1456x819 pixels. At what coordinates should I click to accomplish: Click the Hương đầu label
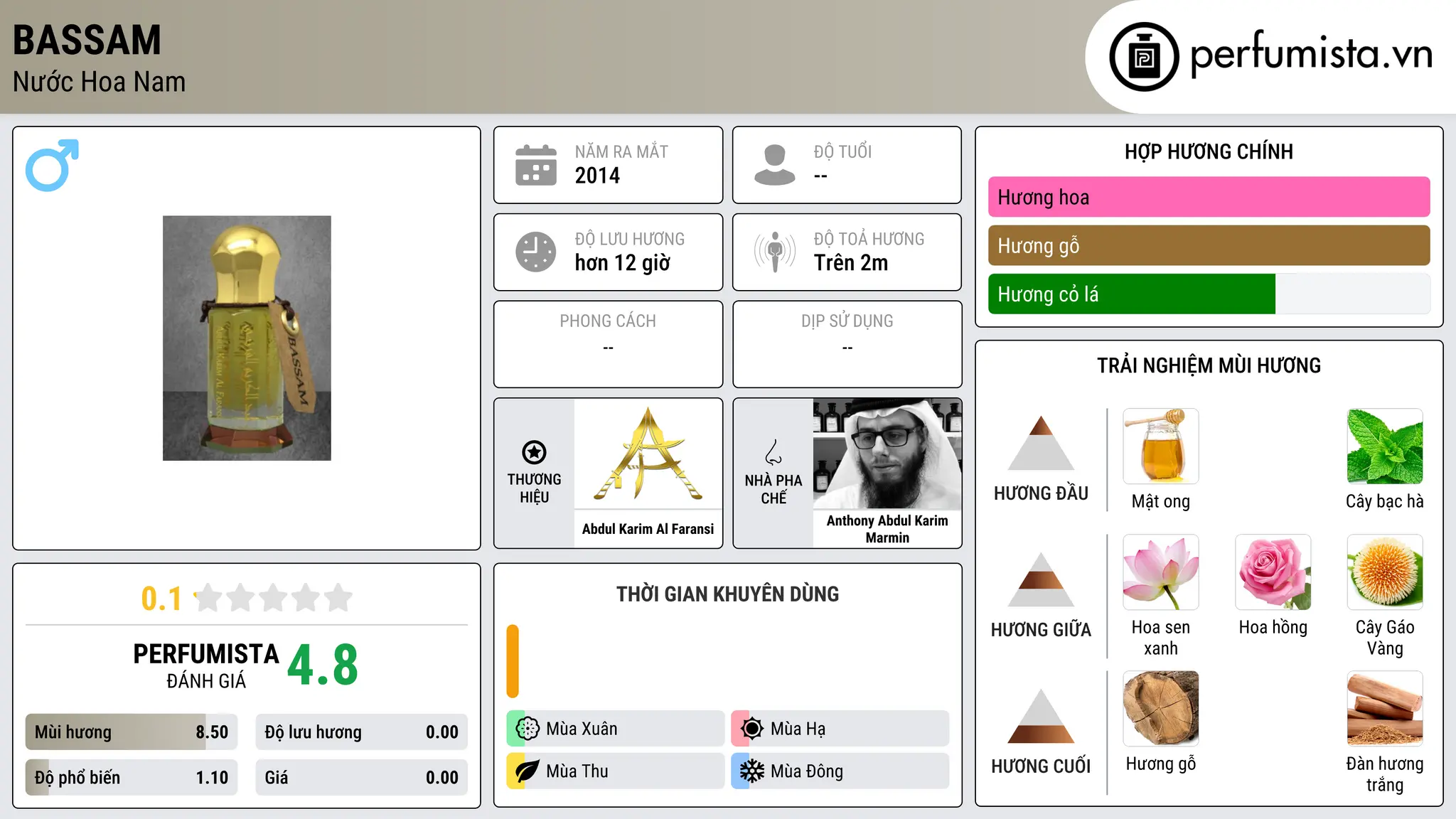(x=1041, y=493)
